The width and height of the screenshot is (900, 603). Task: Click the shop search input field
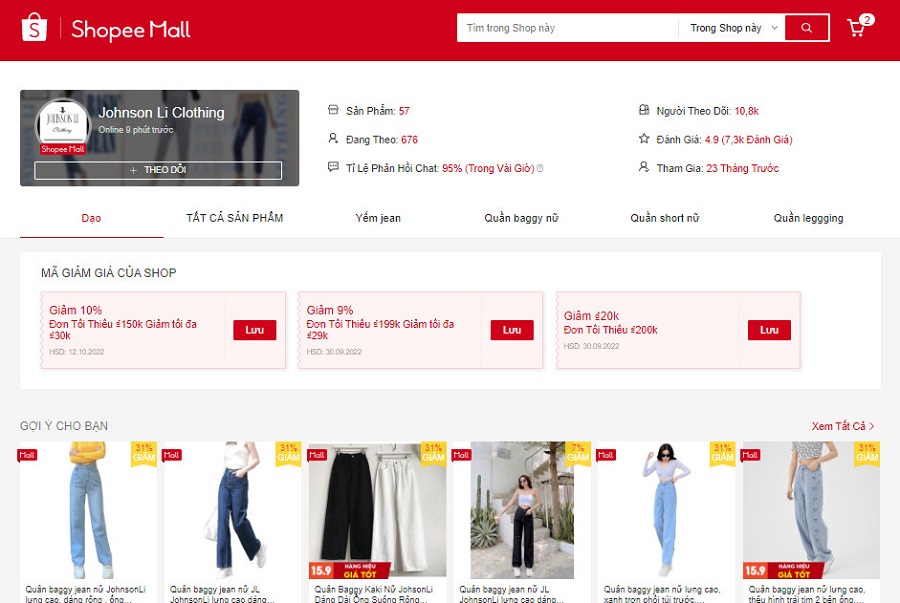pos(567,28)
